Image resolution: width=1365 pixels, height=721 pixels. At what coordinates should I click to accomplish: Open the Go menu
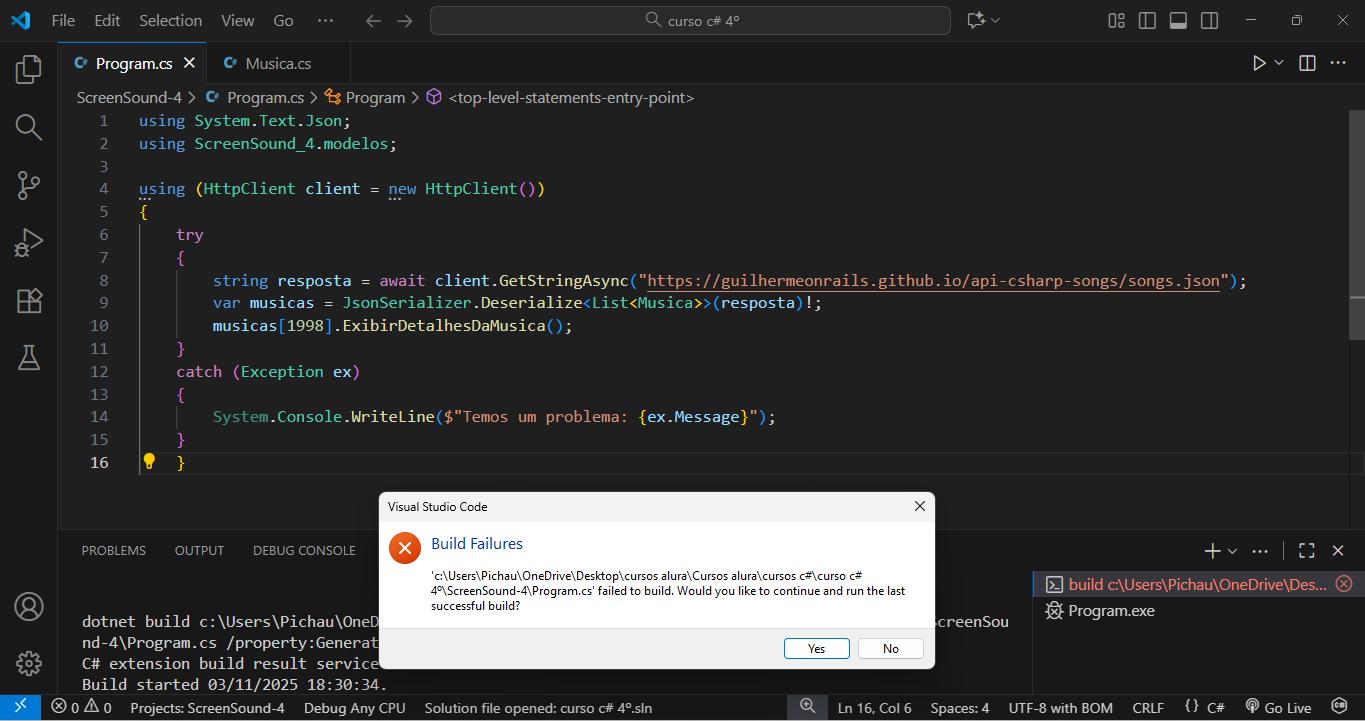click(283, 20)
